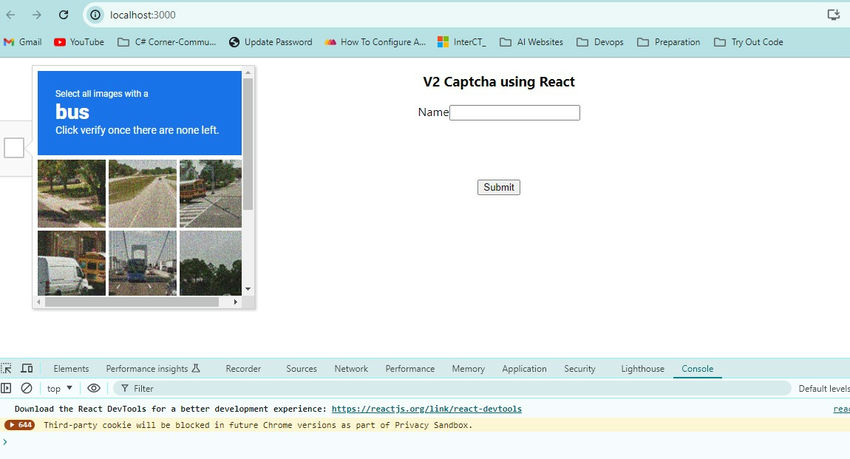The image size is (850, 459).
Task: Clear the console with the clear icon
Action: [x=27, y=388]
